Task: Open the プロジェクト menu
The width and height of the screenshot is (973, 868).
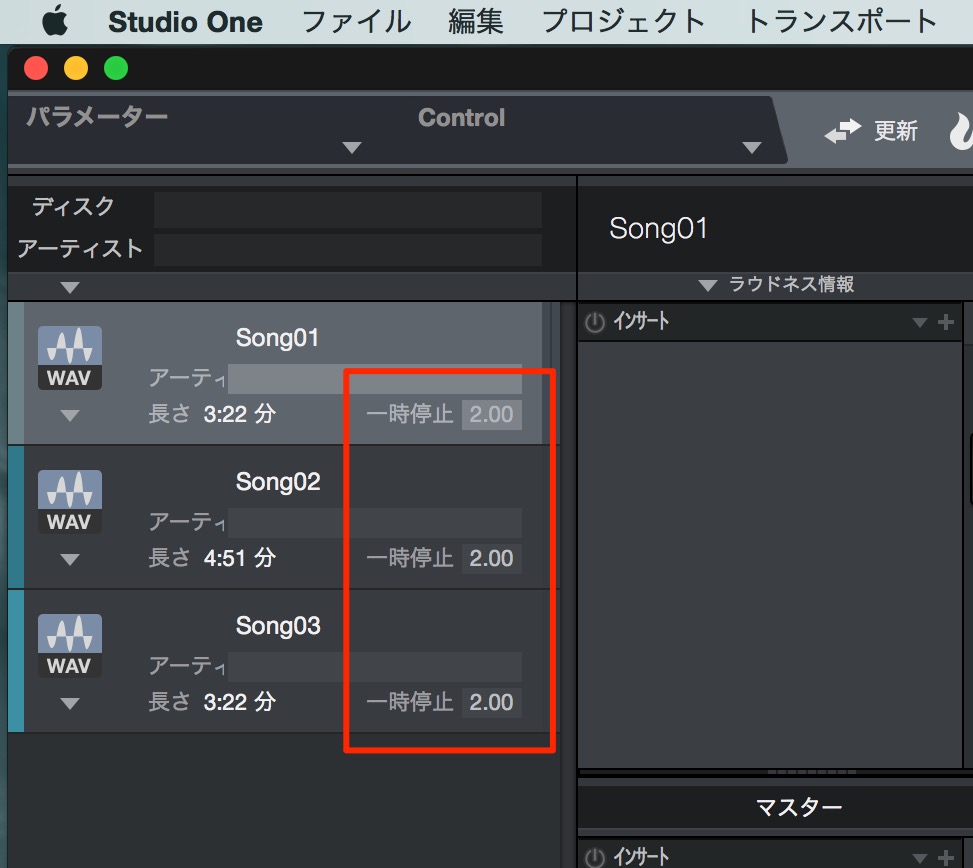Action: coord(624,22)
